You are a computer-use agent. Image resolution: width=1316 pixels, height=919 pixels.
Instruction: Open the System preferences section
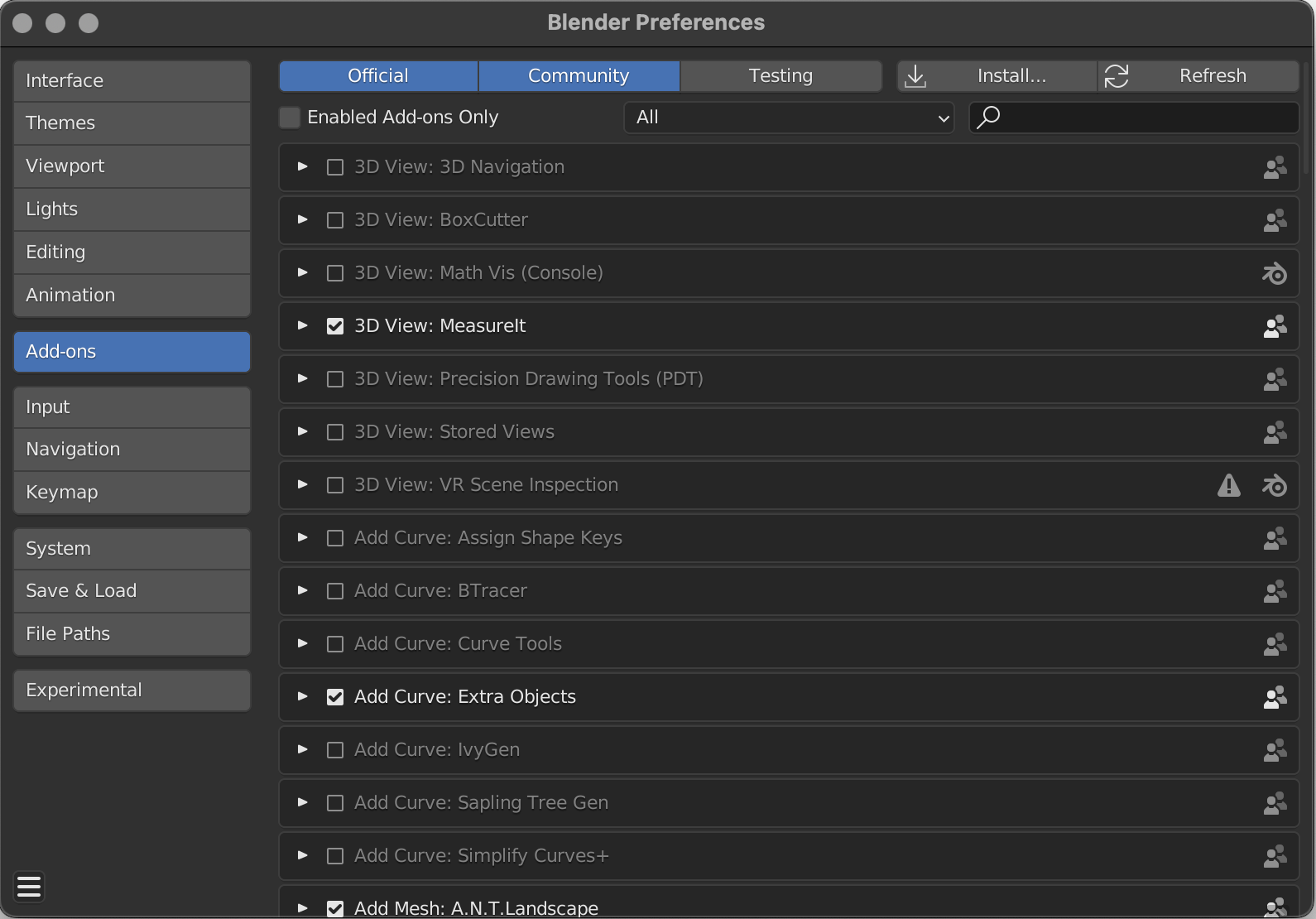132,549
